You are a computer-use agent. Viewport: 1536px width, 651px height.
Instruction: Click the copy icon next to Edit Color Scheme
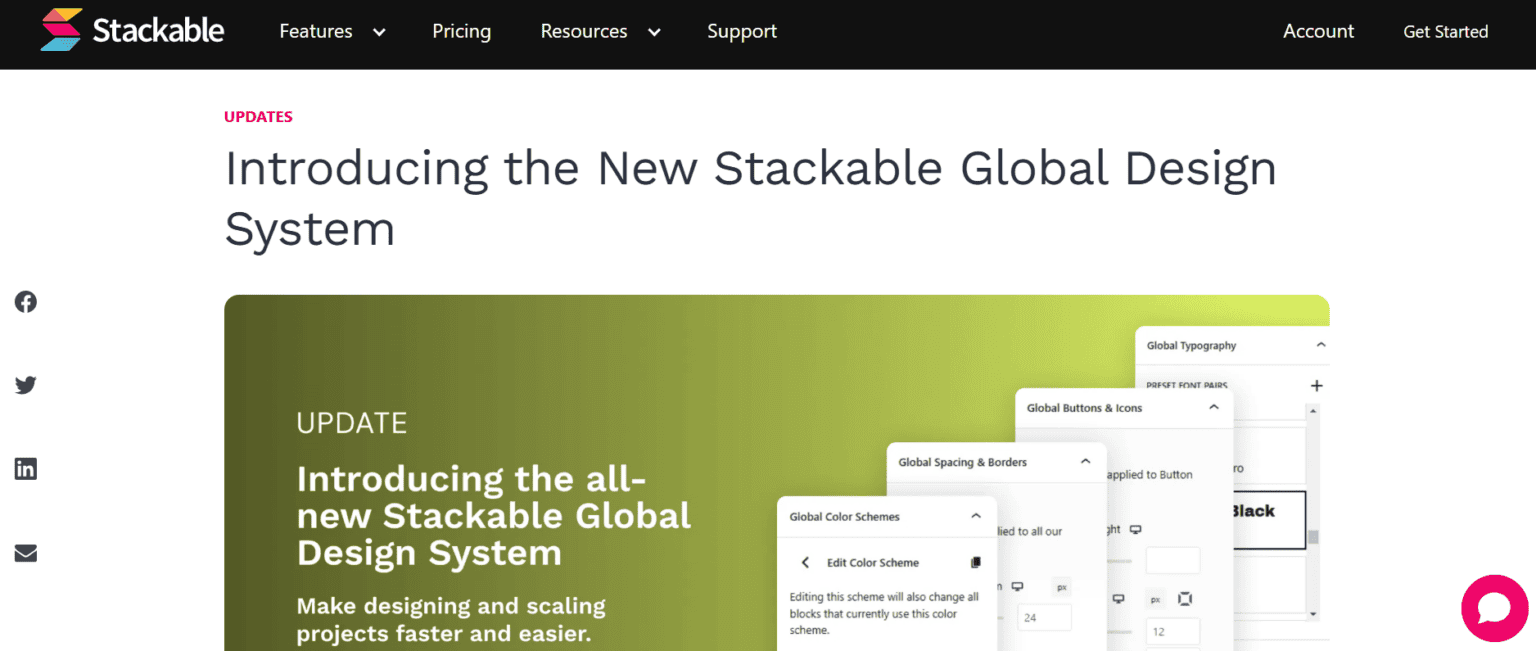[x=976, y=562]
